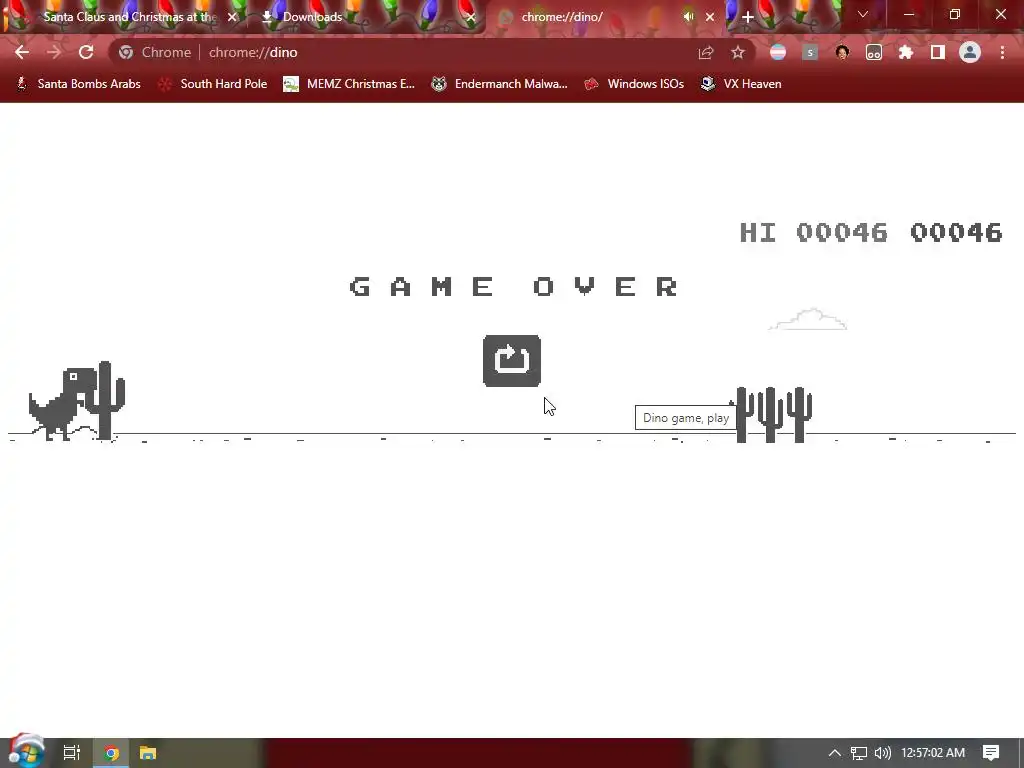Open the share this page icon
The width and height of the screenshot is (1024, 768).
[x=705, y=52]
